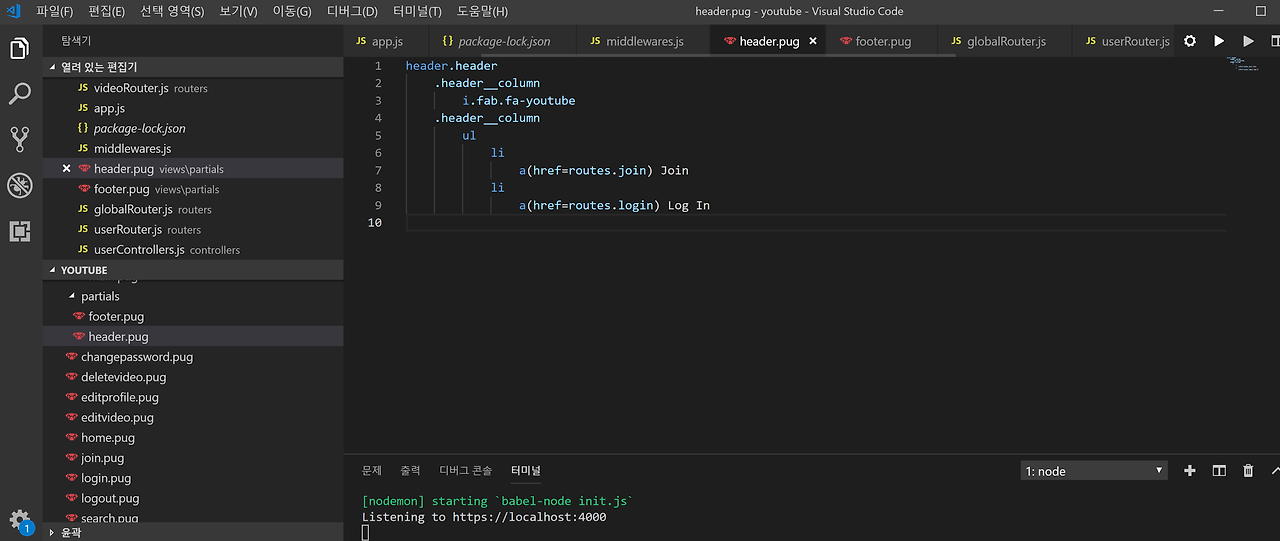Open footer.pug views\partials in open editors
1280x541 pixels.
pyautogui.click(x=194, y=189)
